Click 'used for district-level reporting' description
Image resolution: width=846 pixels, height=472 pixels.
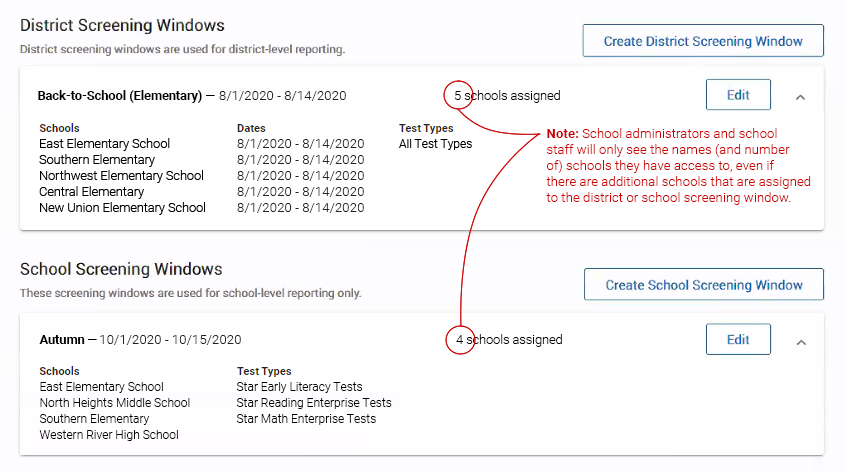coord(182,49)
